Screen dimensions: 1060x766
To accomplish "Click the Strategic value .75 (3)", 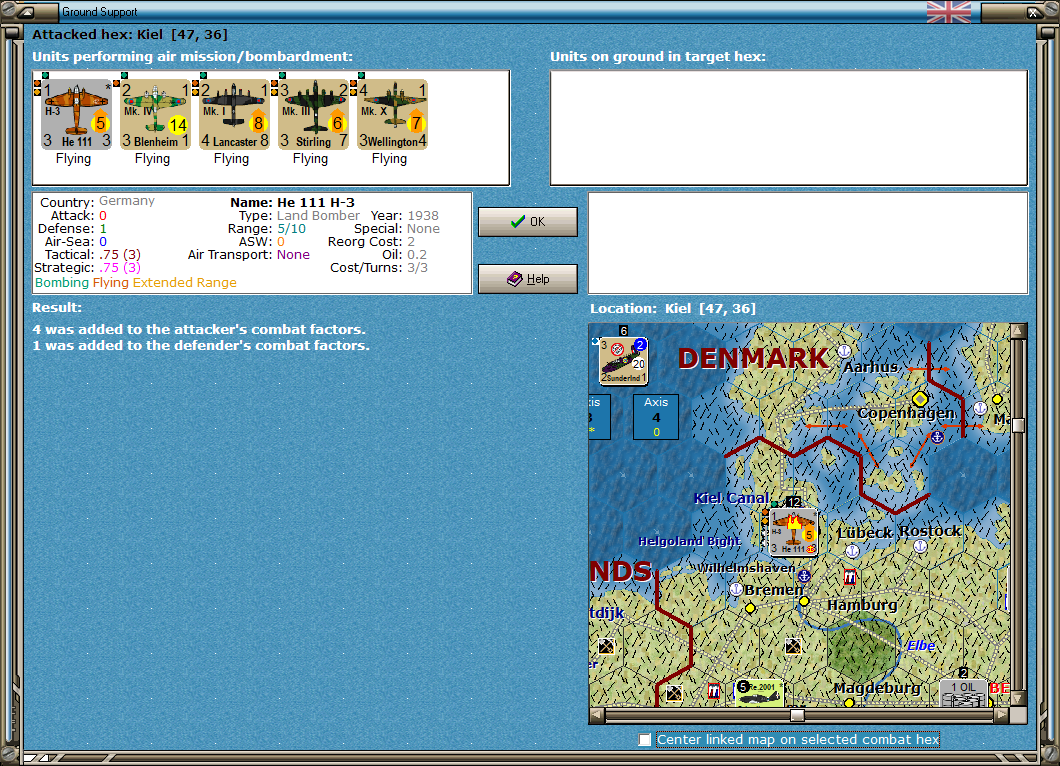I will tap(120, 268).
